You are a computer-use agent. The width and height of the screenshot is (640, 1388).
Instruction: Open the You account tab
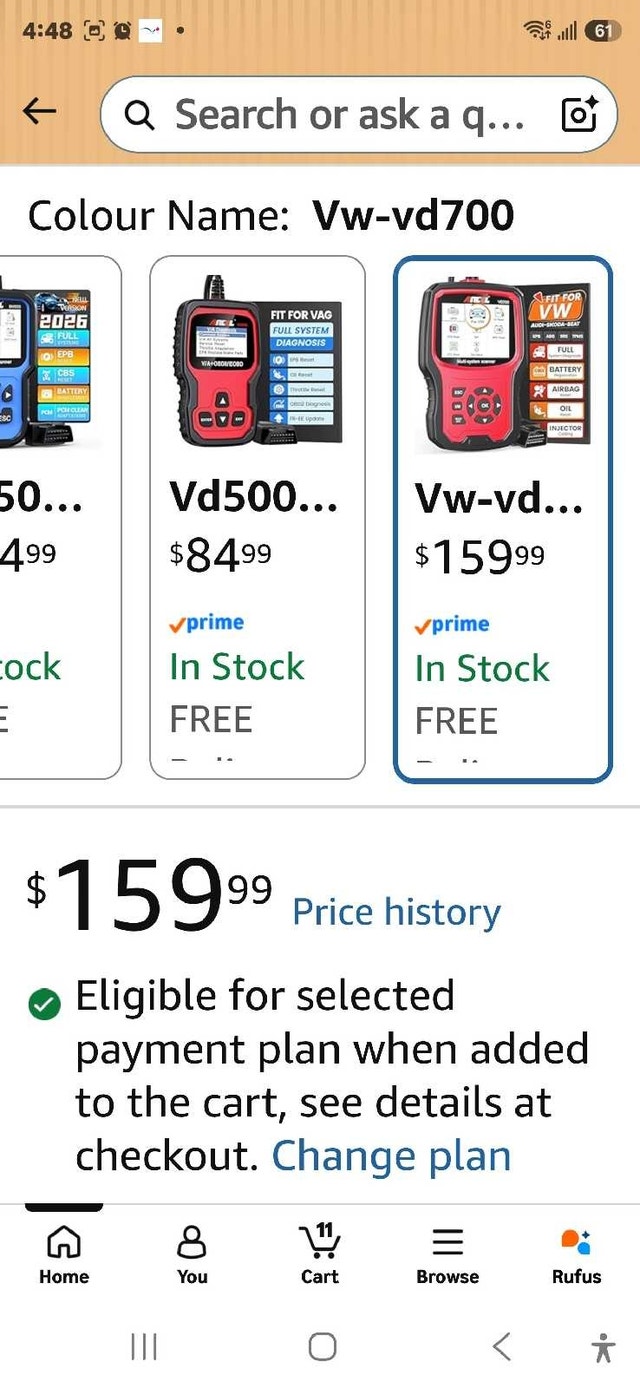coord(192,1256)
